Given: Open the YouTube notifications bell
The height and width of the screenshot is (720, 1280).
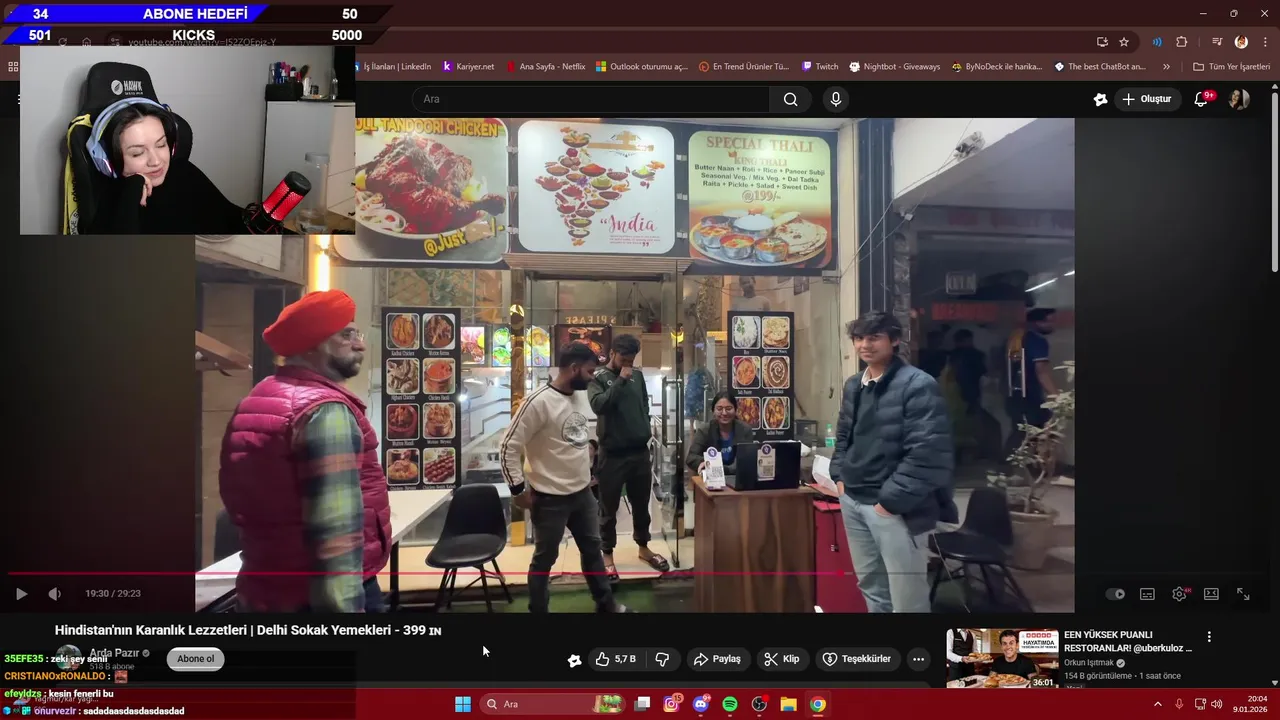Looking at the screenshot, I should pos(1202,99).
